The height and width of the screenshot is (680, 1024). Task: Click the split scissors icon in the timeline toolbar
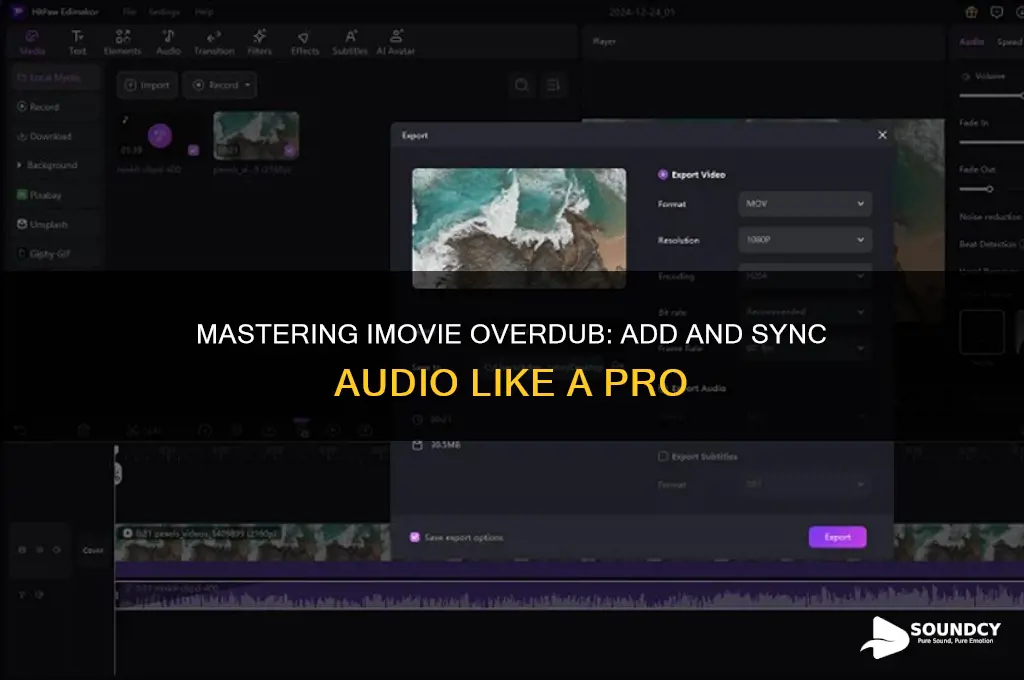click(x=133, y=430)
